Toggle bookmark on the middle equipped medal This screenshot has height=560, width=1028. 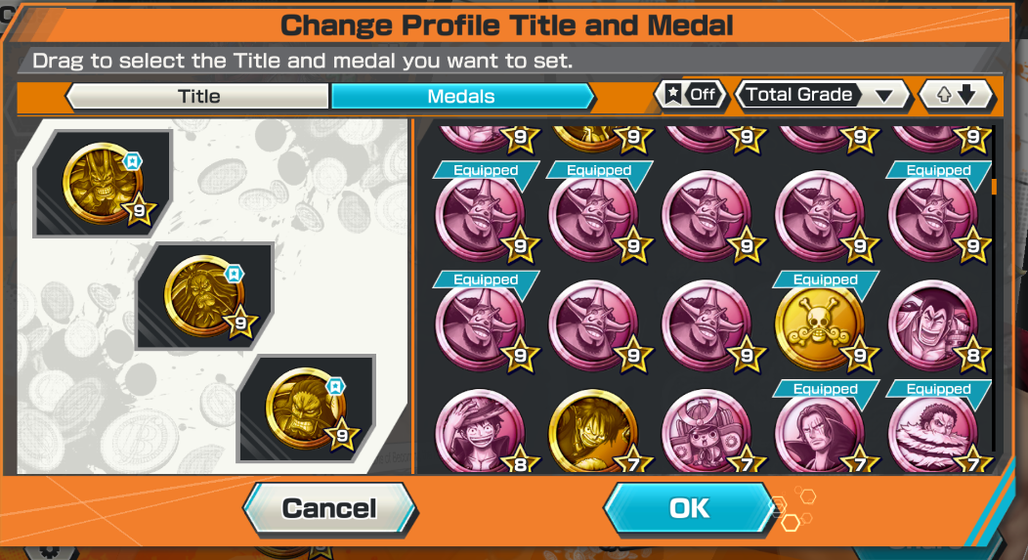tap(234, 273)
